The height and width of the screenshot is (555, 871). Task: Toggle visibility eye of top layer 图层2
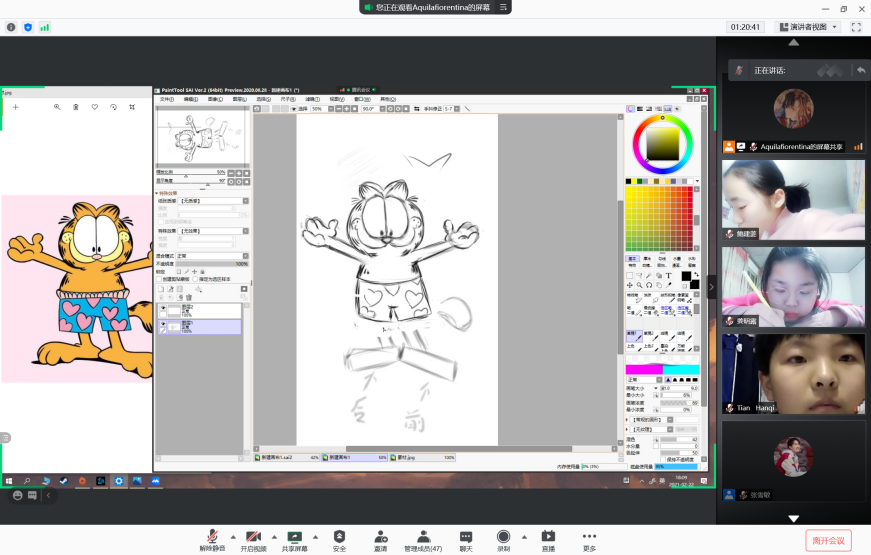(163, 308)
